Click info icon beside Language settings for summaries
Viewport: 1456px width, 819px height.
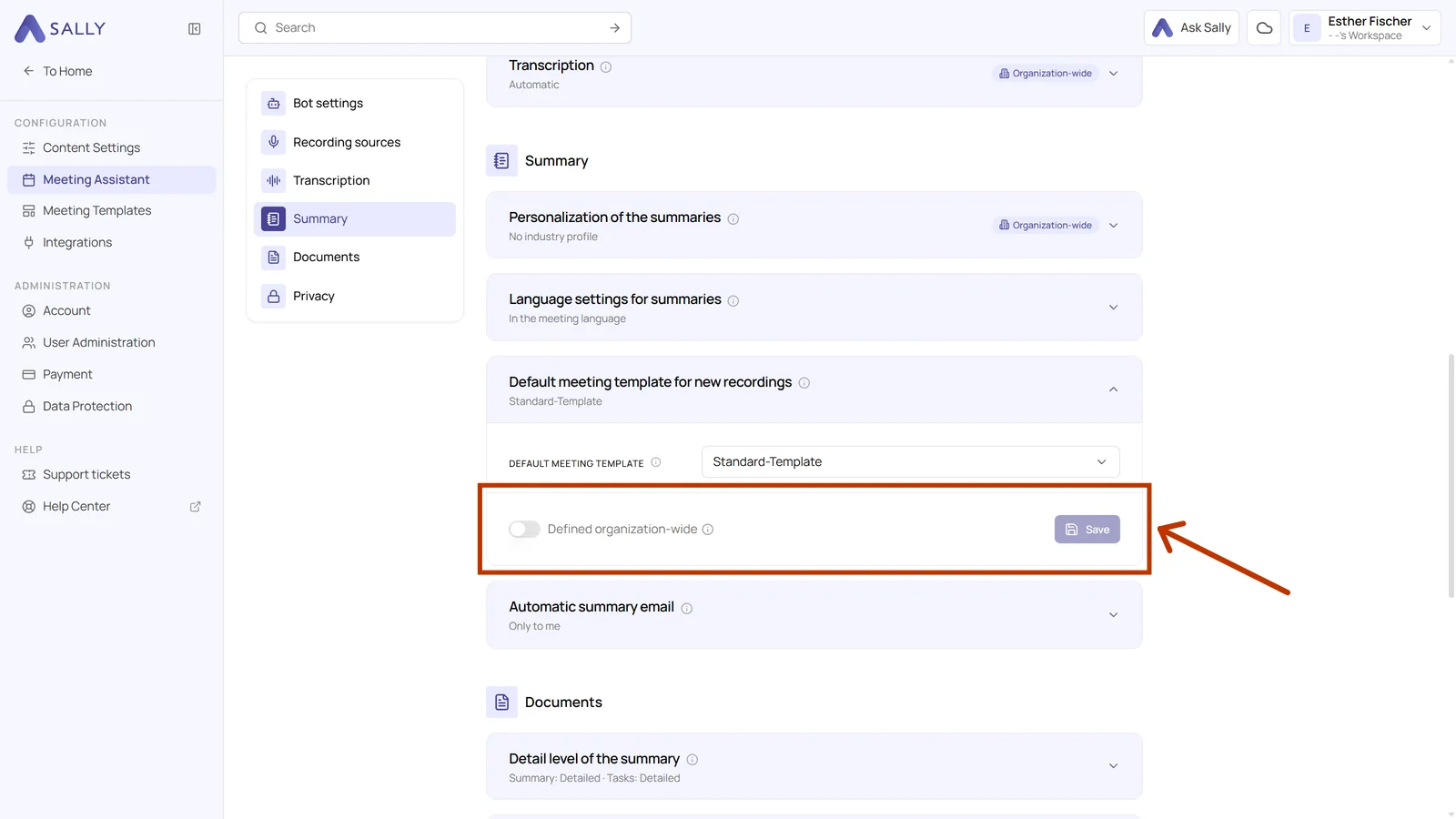point(733,301)
